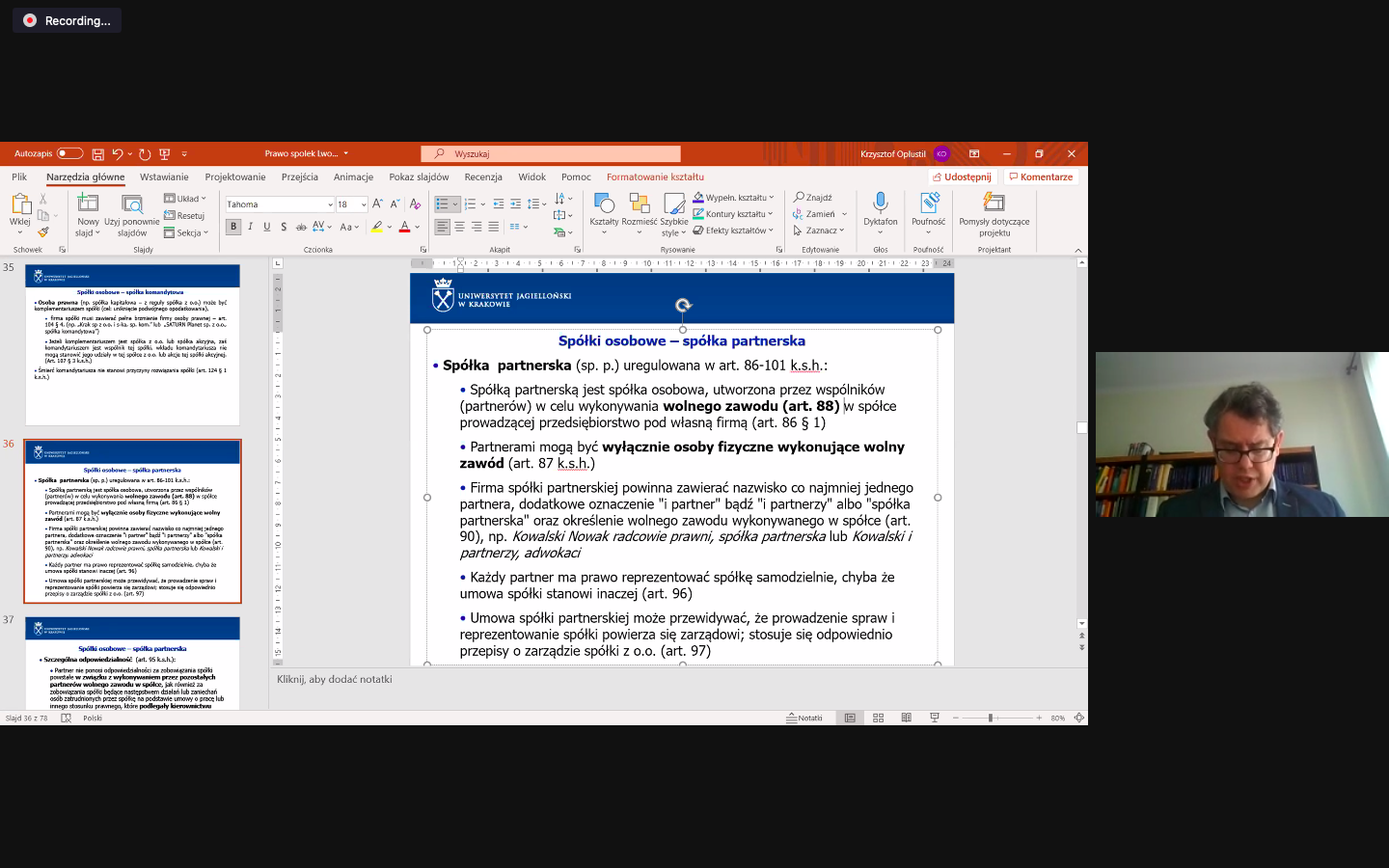Toggle text shadow S button
The height and width of the screenshot is (868, 1389).
click(x=284, y=227)
